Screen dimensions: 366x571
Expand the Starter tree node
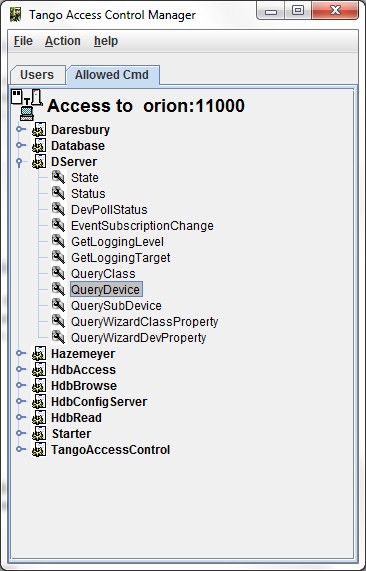click(x=21, y=433)
